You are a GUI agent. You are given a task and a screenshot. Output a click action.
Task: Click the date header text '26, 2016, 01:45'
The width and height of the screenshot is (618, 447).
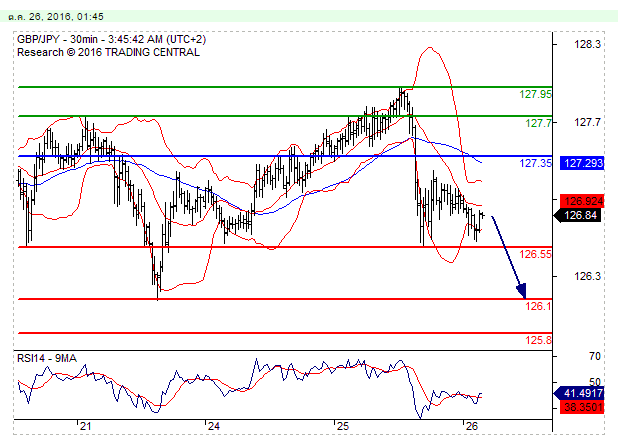66,17
